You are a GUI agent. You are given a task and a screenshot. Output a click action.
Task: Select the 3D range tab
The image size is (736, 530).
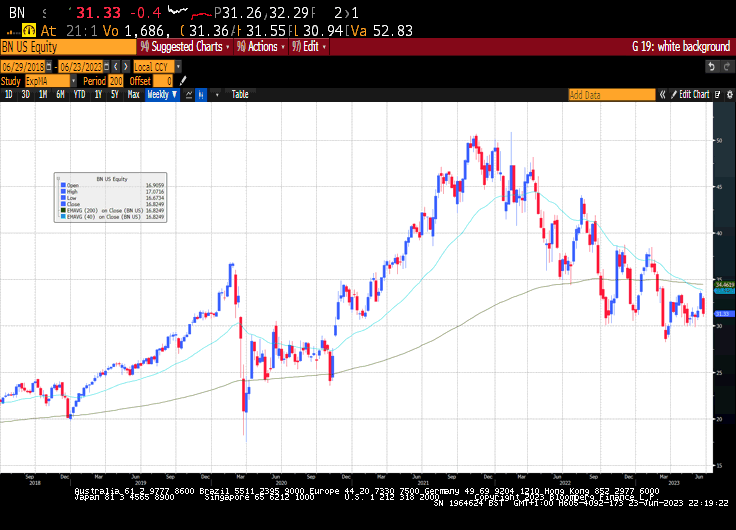tap(26, 94)
